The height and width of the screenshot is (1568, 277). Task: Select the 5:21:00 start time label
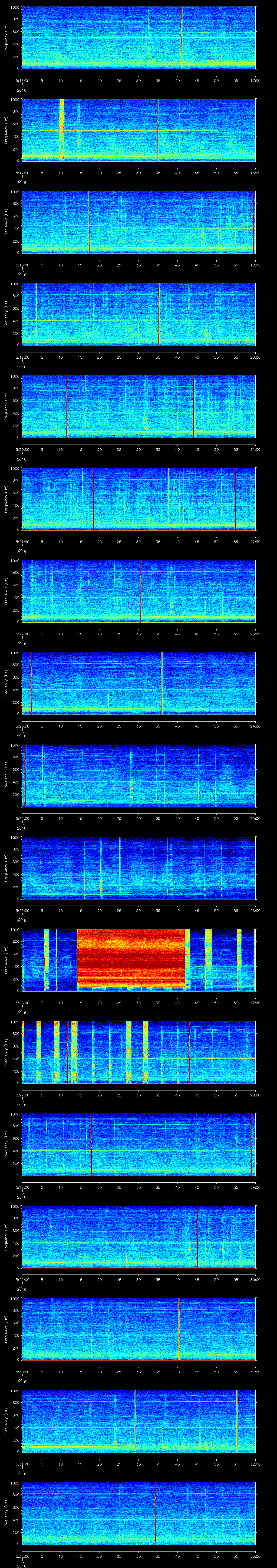22,542
